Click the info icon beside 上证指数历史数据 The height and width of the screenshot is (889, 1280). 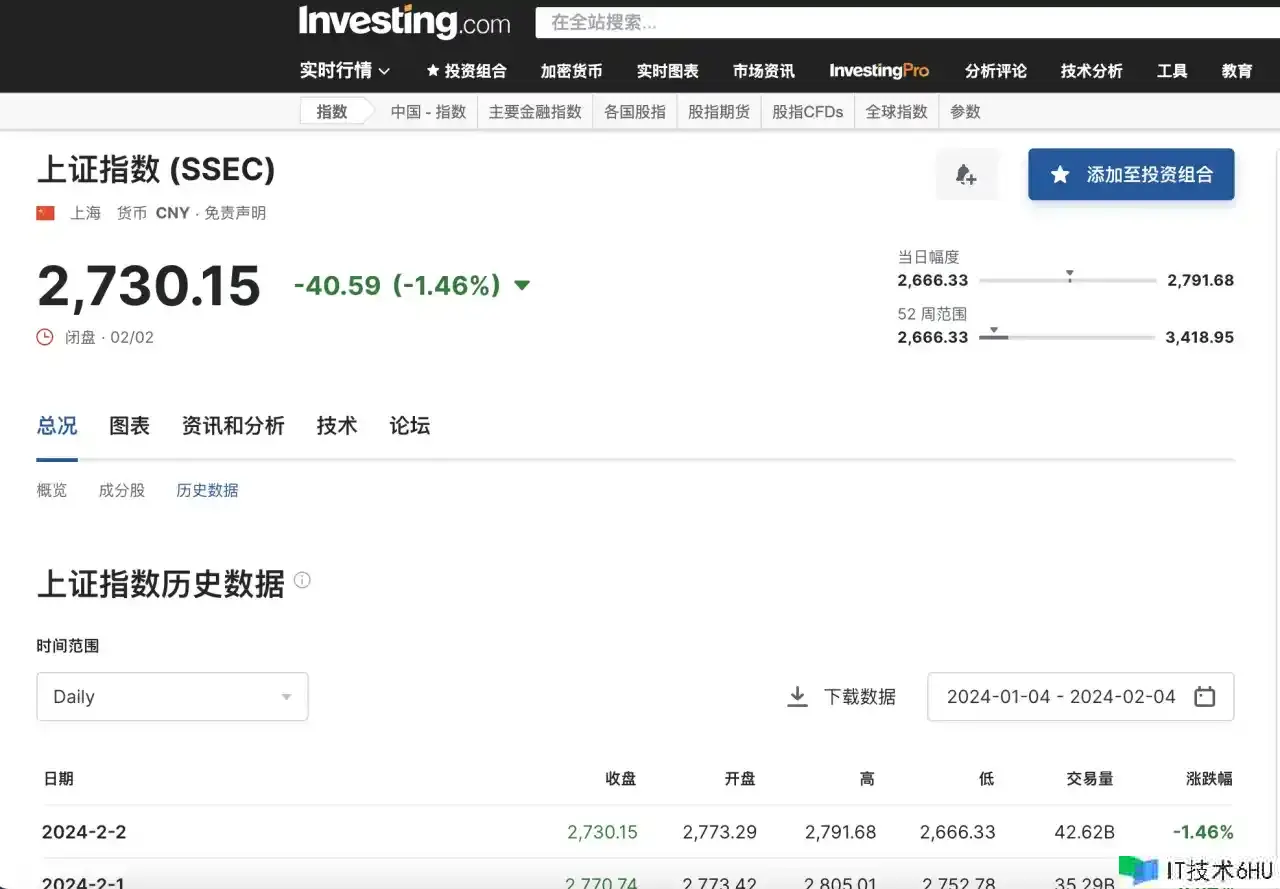tap(302, 580)
